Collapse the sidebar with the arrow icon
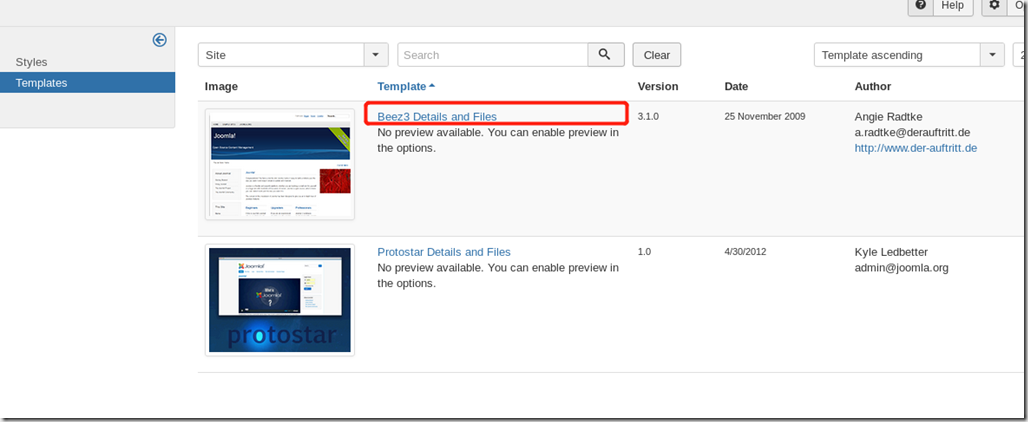 tap(159, 40)
